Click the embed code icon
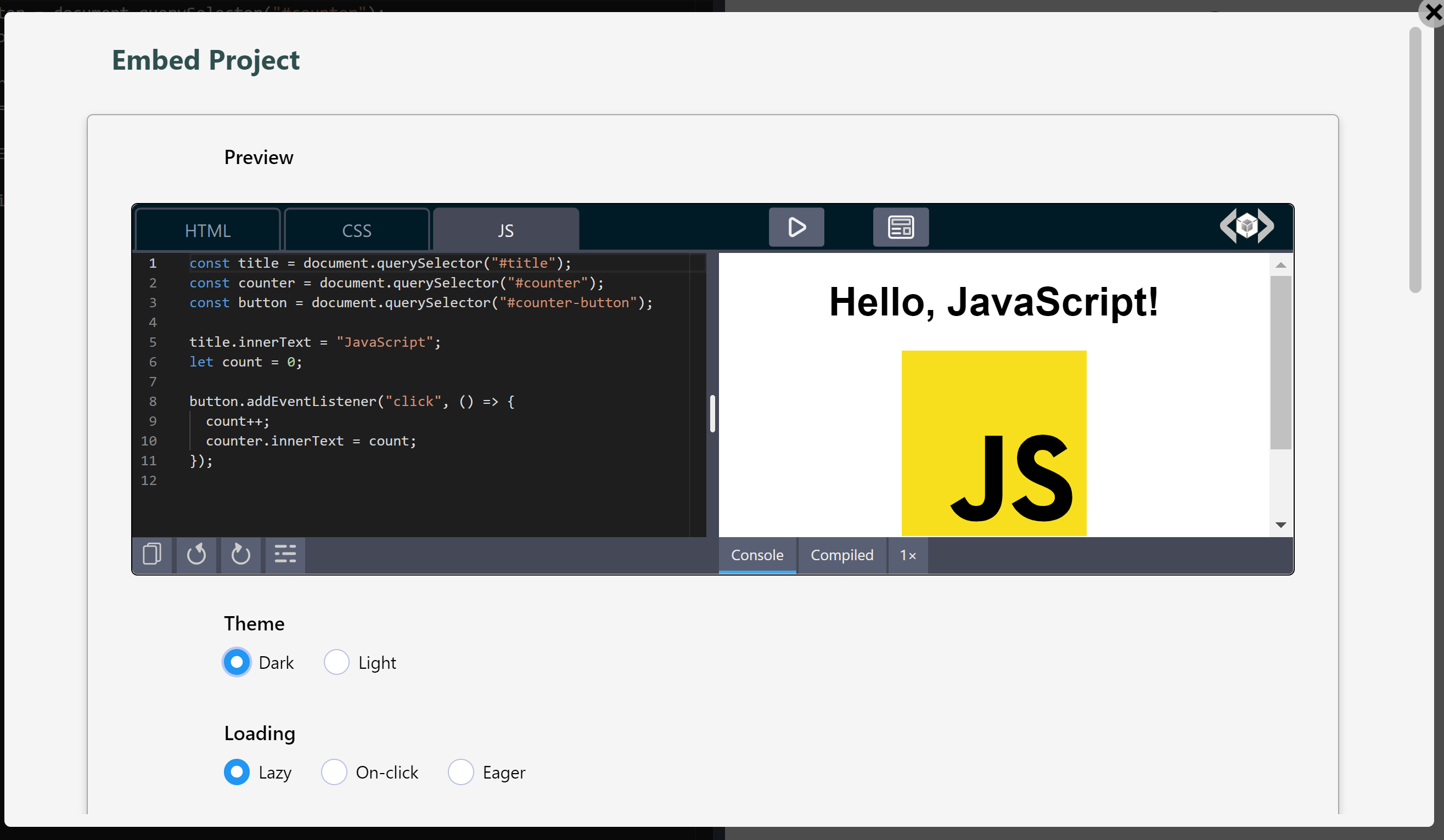 1248,225
